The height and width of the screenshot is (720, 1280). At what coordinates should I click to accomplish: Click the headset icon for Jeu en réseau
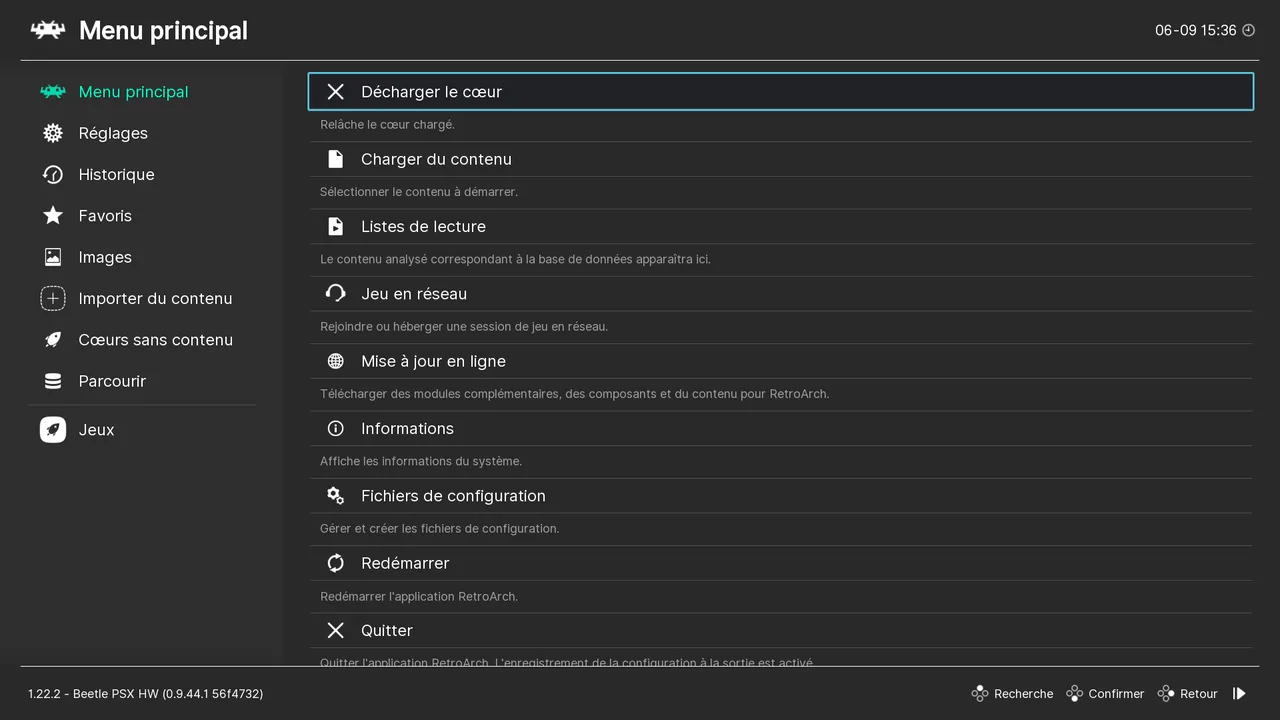(336, 294)
